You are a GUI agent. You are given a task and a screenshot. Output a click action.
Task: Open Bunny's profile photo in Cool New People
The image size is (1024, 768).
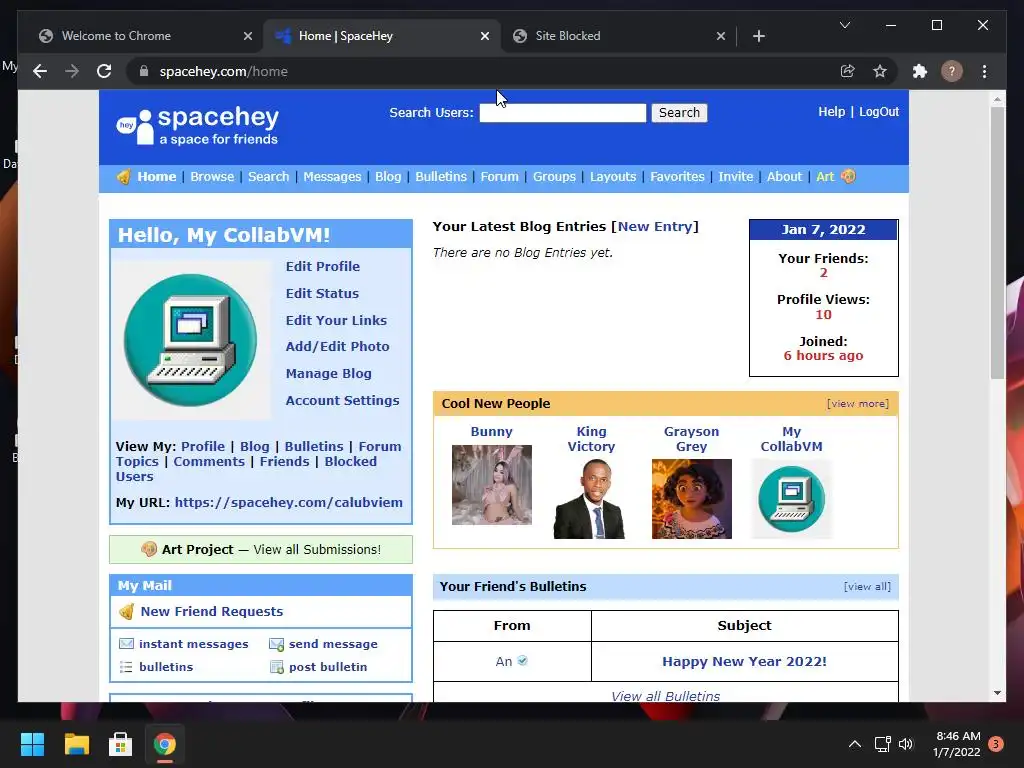492,485
